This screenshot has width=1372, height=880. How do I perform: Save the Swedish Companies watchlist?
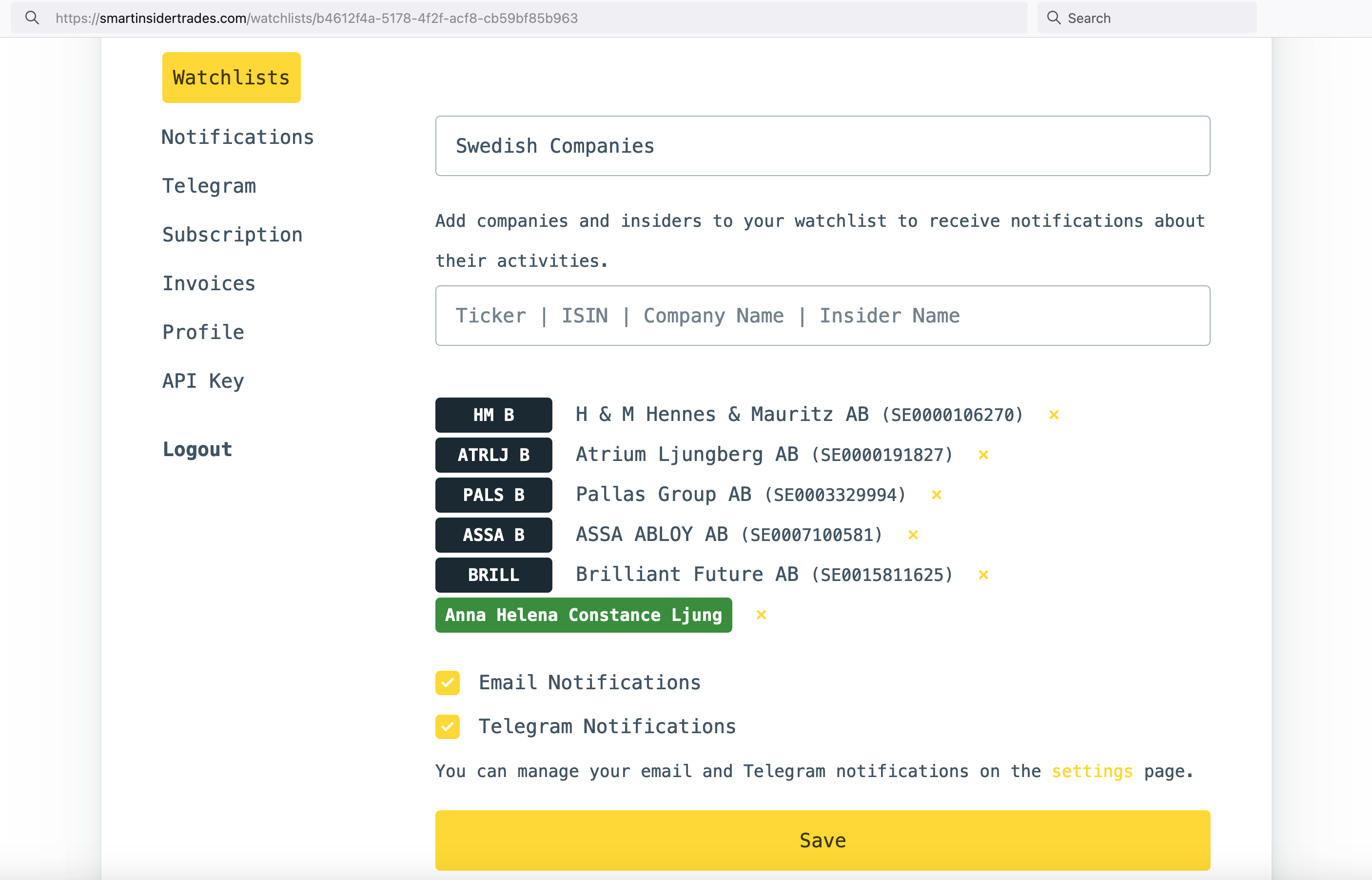822,839
